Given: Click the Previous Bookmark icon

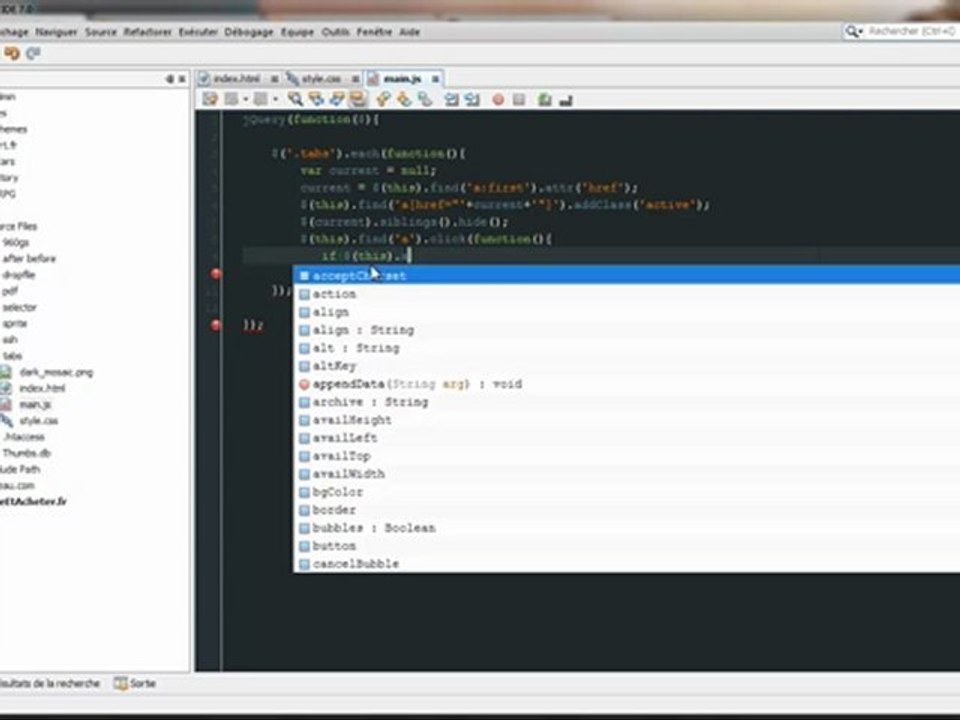Looking at the screenshot, I should (x=383, y=99).
